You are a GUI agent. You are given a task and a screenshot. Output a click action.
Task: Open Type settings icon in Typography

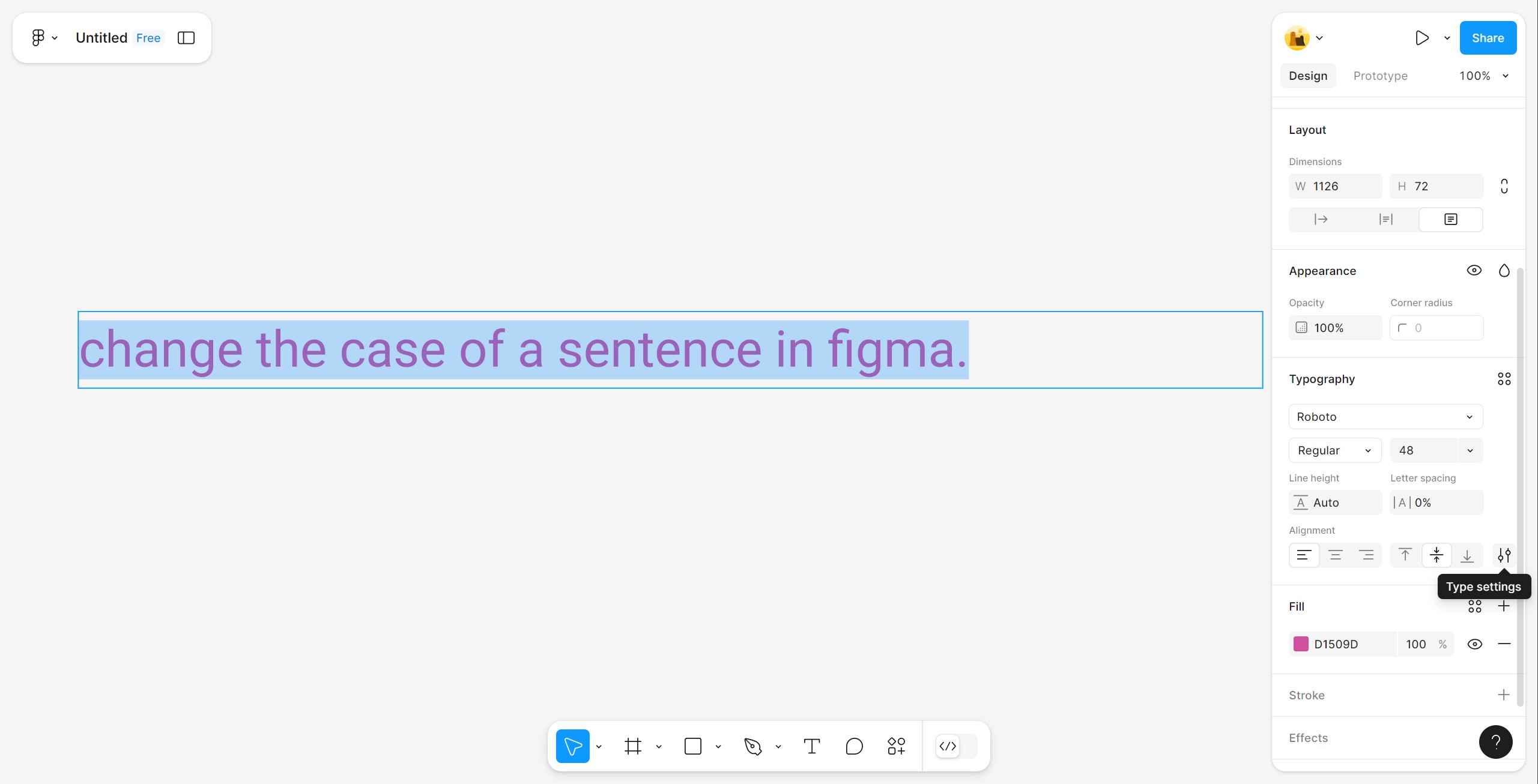[1504, 555]
